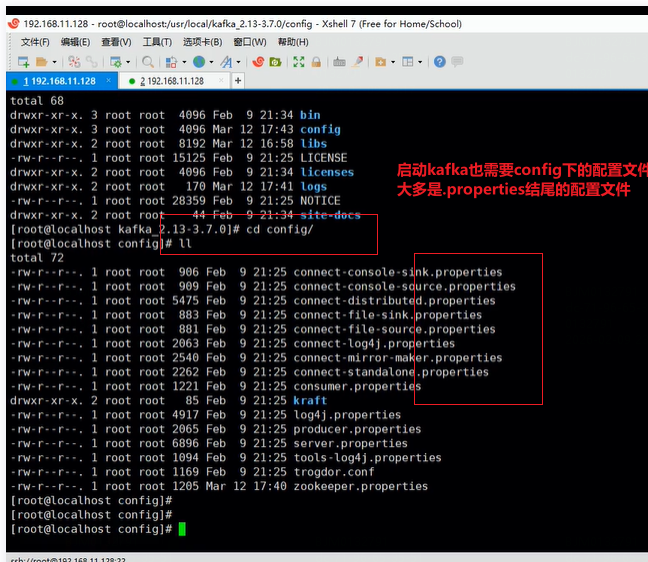The width and height of the screenshot is (648, 562).
Task: Expand the layout icon dropdown arrow
Action: [420, 62]
